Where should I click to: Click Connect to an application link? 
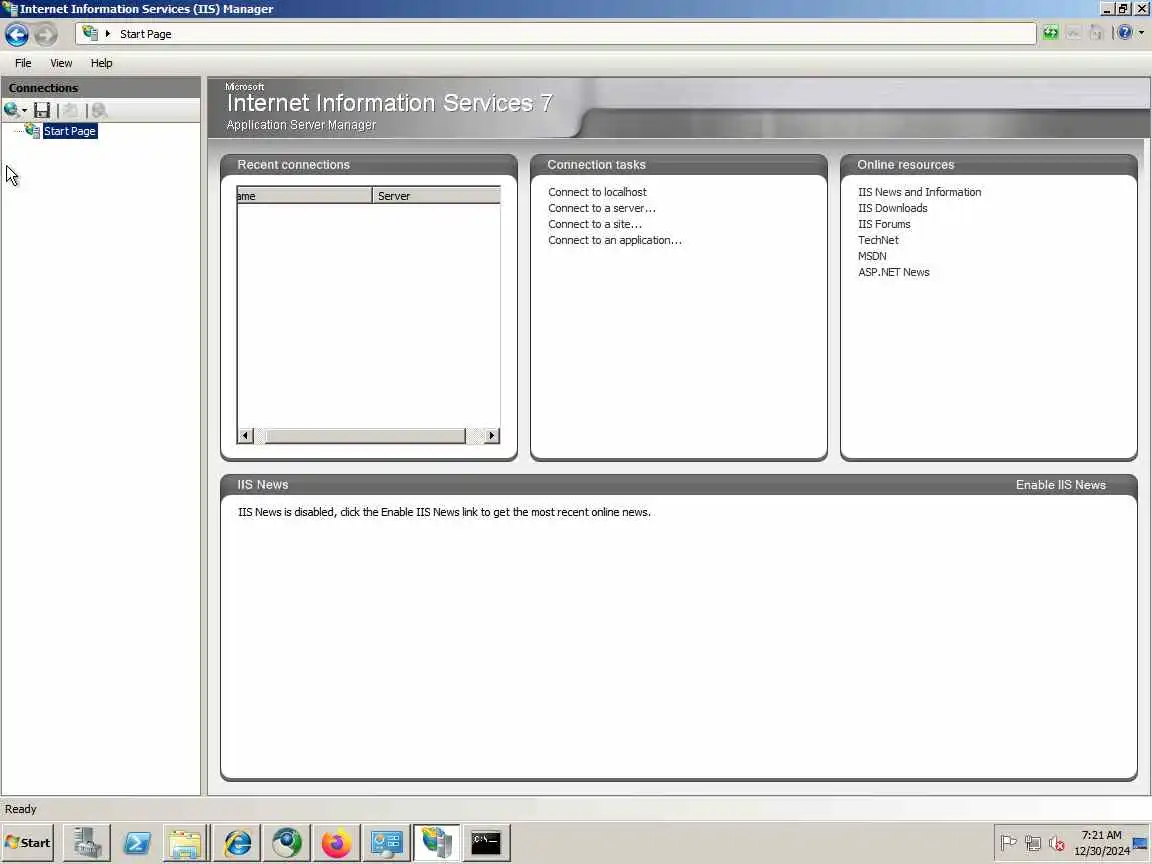(x=614, y=240)
